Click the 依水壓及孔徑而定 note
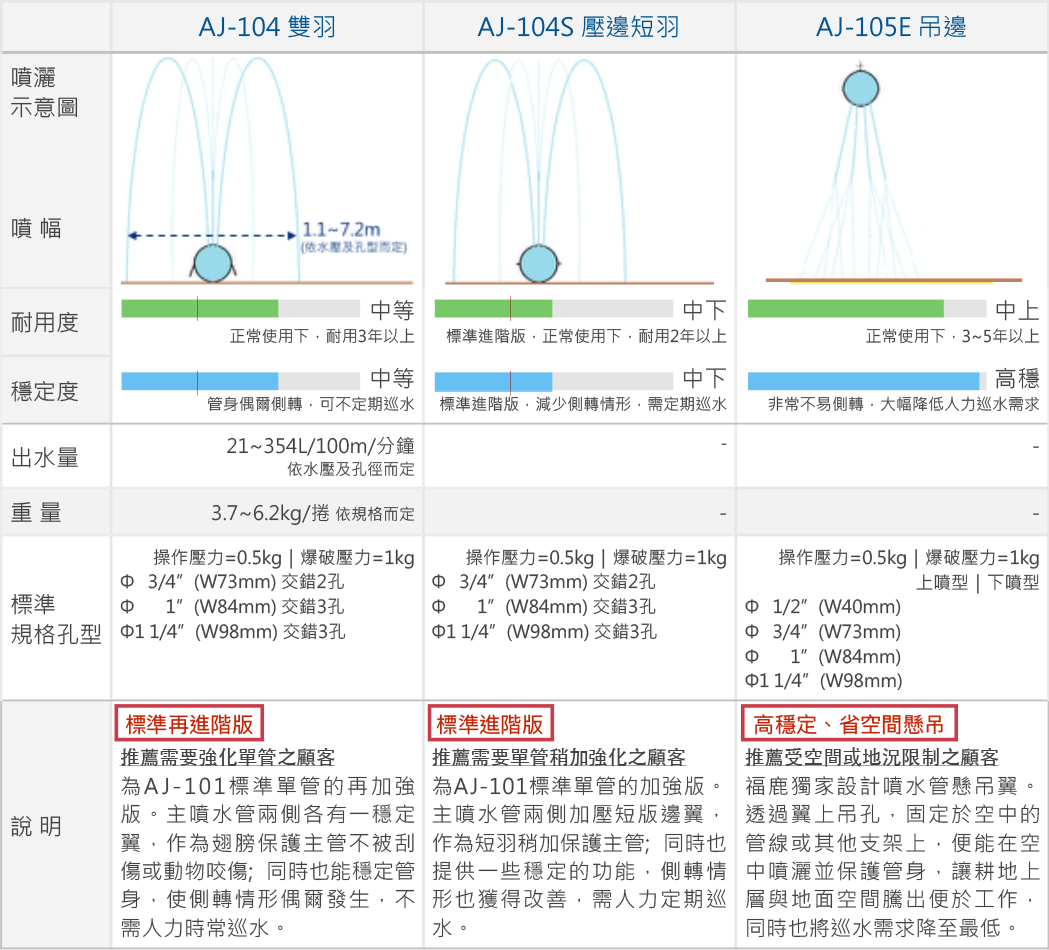Screen dimensions: 1049x950 point(351,469)
